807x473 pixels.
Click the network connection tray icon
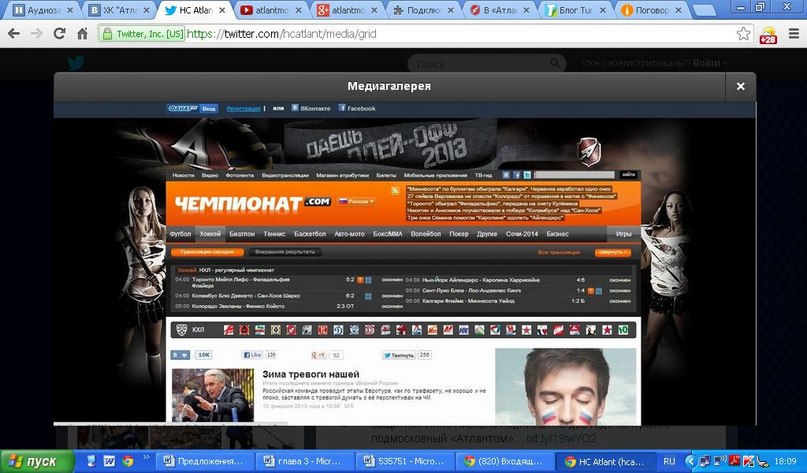pyautogui.click(x=705, y=461)
